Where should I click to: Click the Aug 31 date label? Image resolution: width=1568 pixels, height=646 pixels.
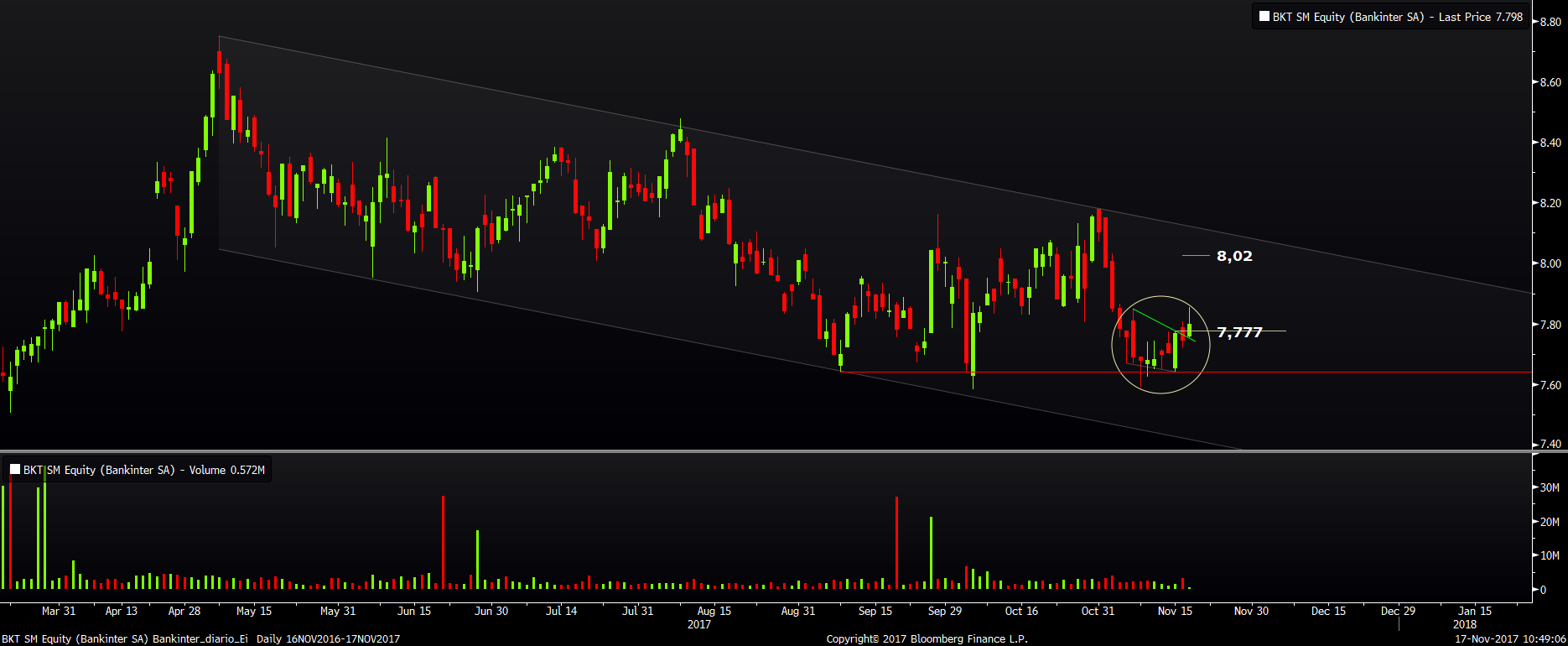(798, 611)
